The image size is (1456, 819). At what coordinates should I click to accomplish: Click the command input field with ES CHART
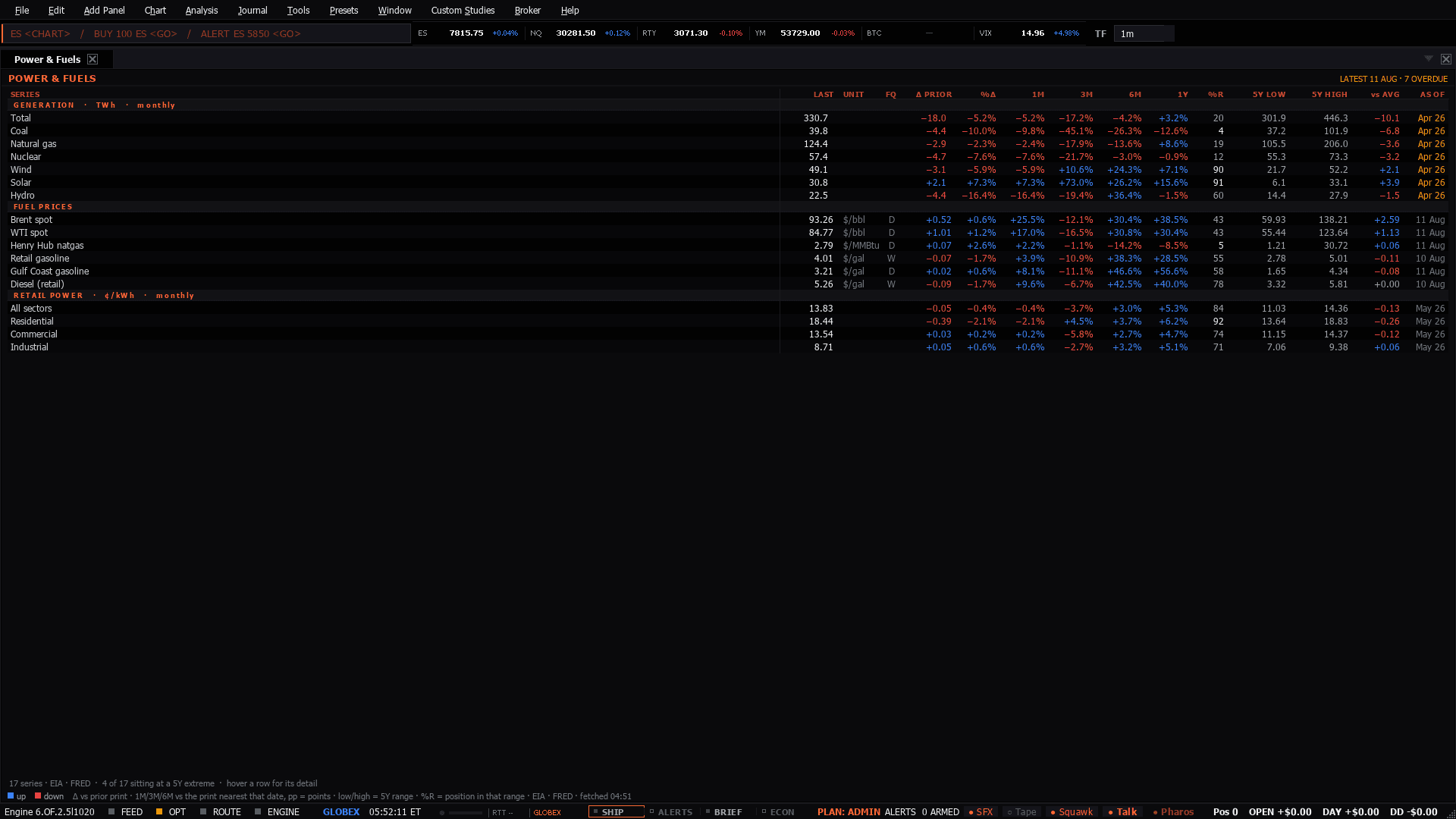point(206,33)
